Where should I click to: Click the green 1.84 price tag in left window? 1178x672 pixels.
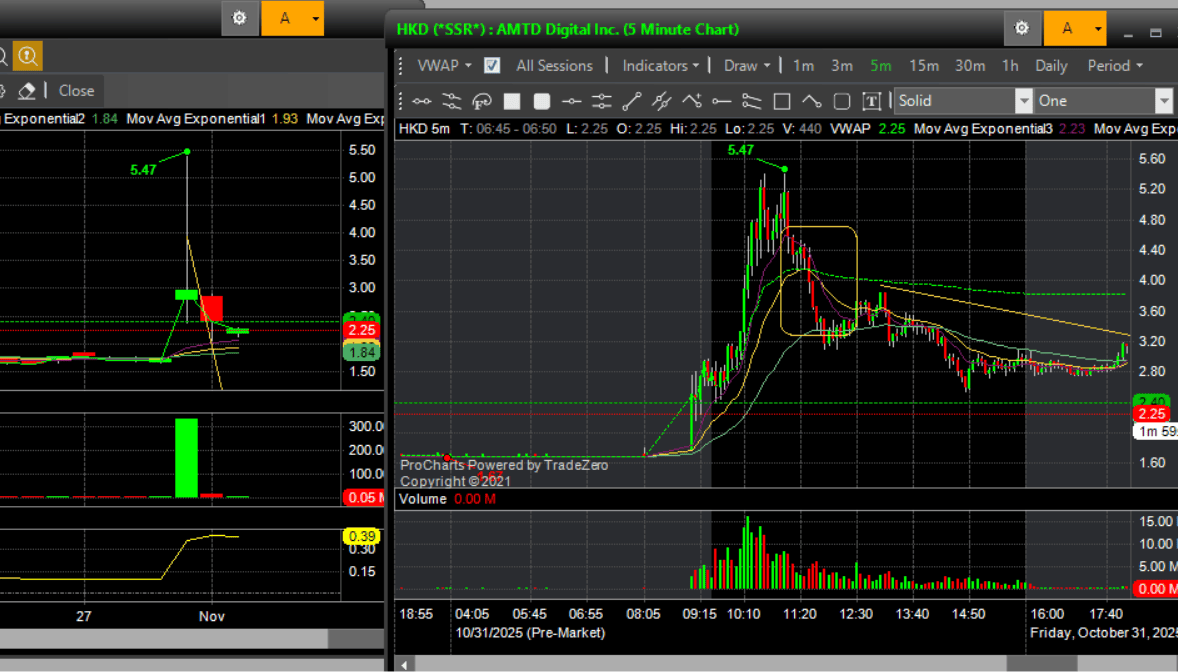click(362, 353)
